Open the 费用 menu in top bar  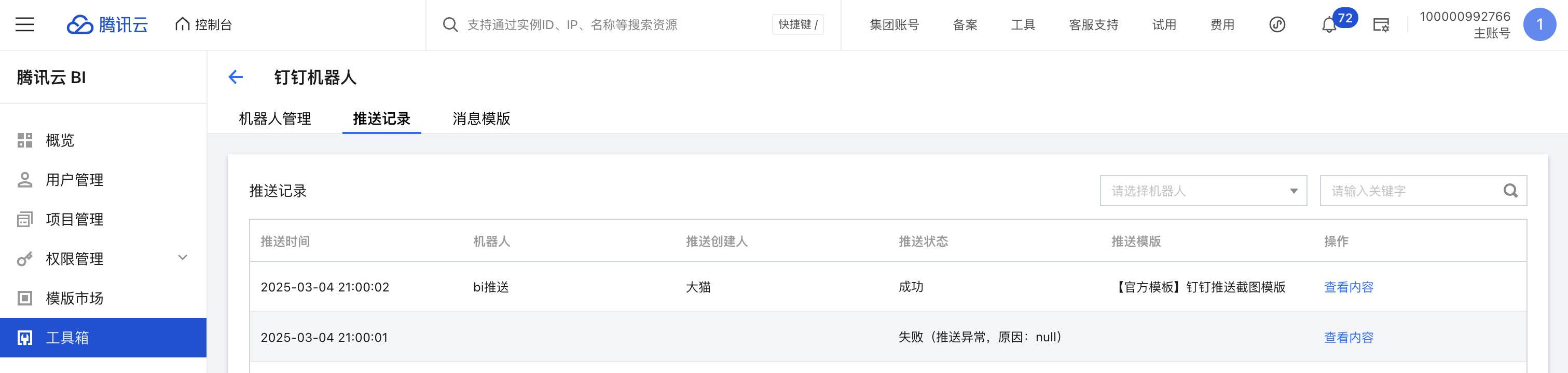(1221, 24)
